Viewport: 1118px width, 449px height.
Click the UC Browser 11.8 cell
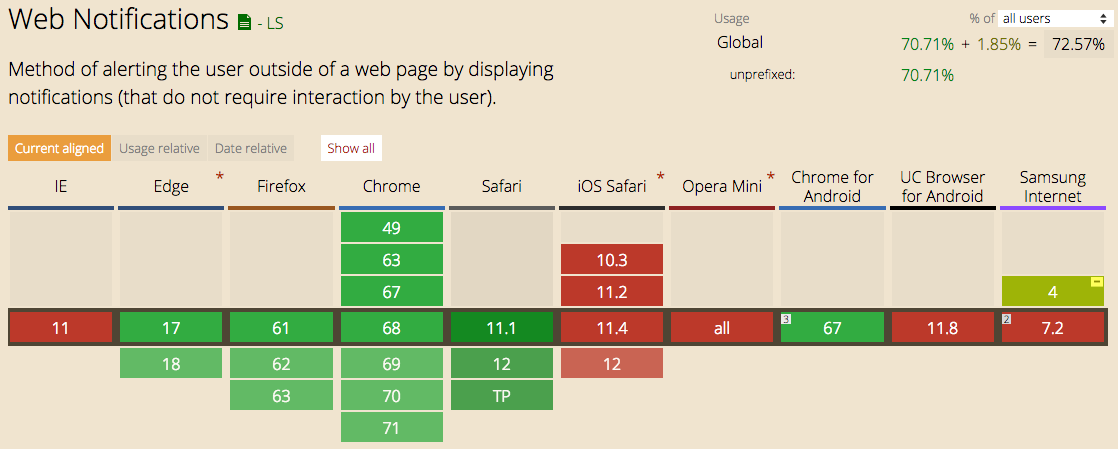click(943, 329)
